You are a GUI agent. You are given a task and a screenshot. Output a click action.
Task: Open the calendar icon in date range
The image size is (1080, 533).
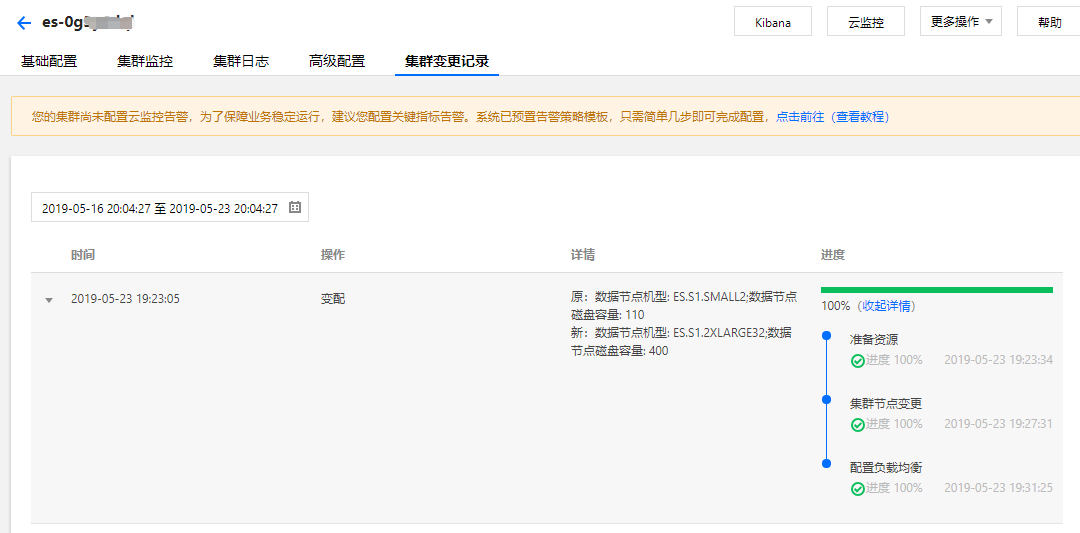tap(295, 207)
